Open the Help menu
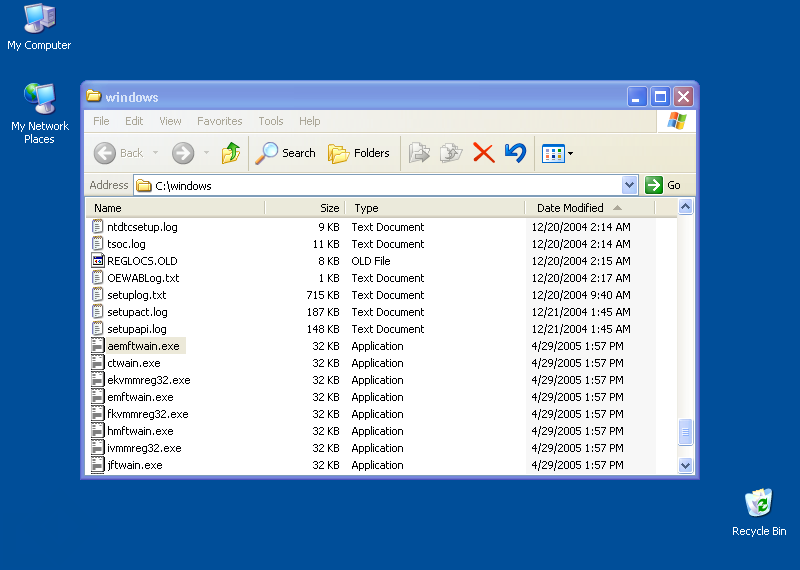This screenshot has width=800, height=570. tap(310, 121)
